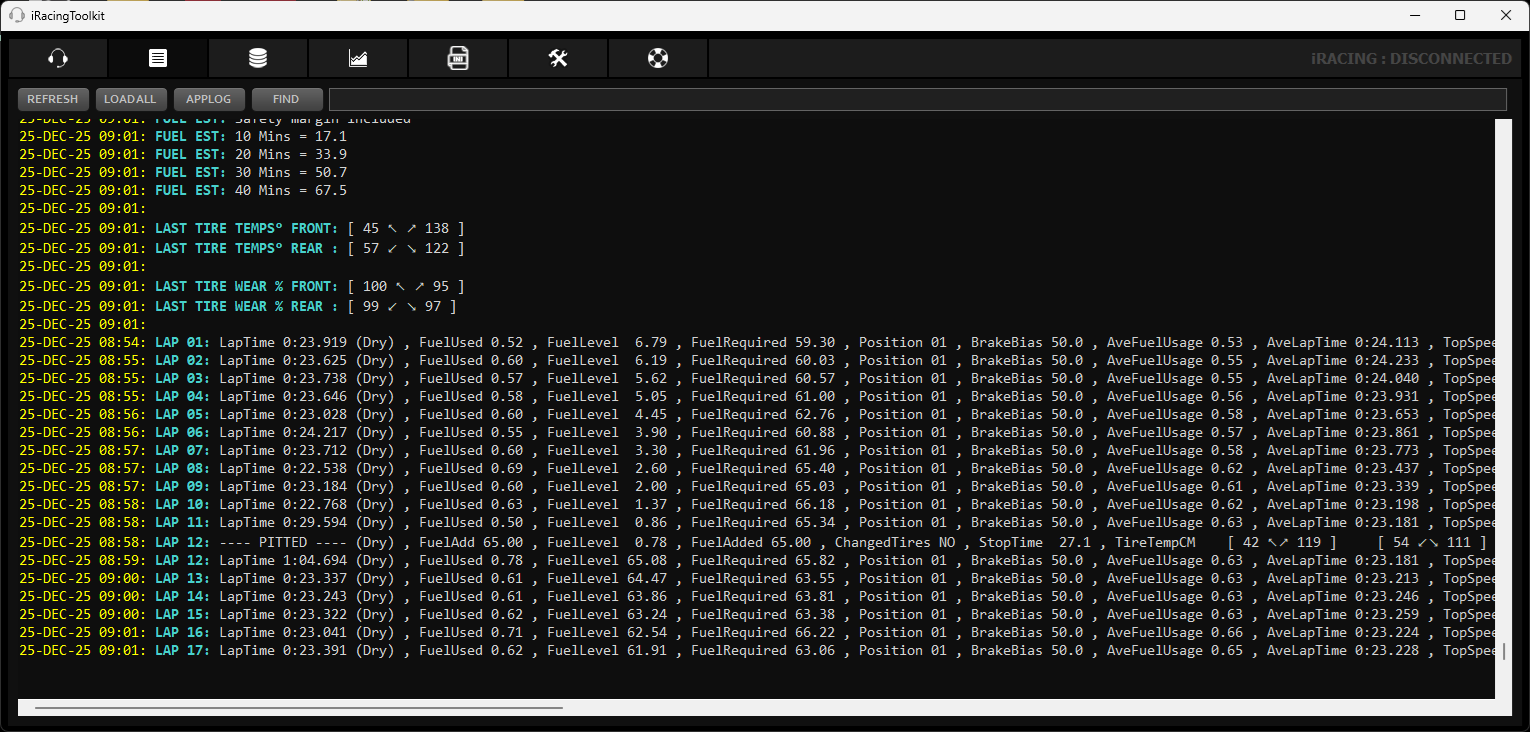This screenshot has height=732, width=1530.
Task: Click the vertical scrollbar track of the log
Action: coord(1503,400)
